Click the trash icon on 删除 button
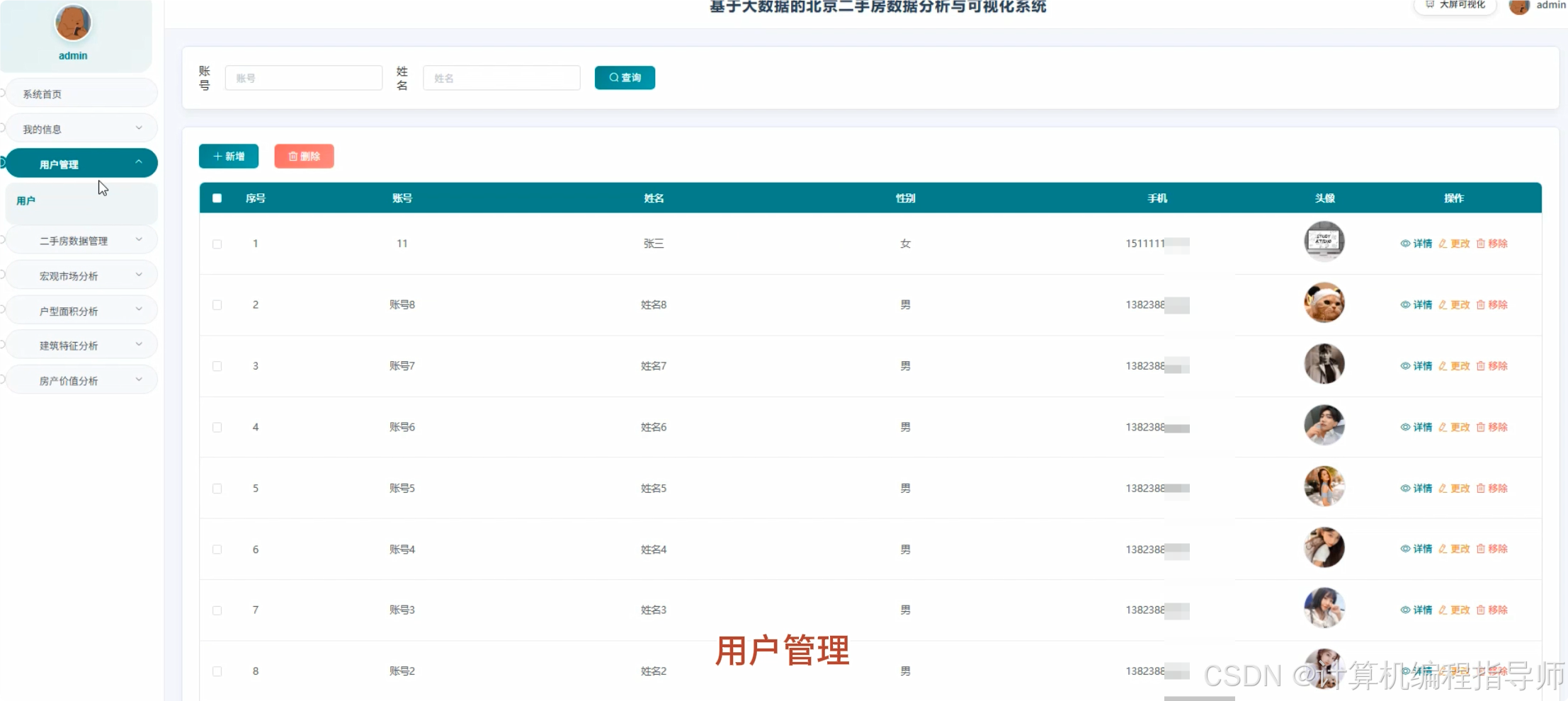This screenshot has height=701, width=1568. [x=295, y=156]
